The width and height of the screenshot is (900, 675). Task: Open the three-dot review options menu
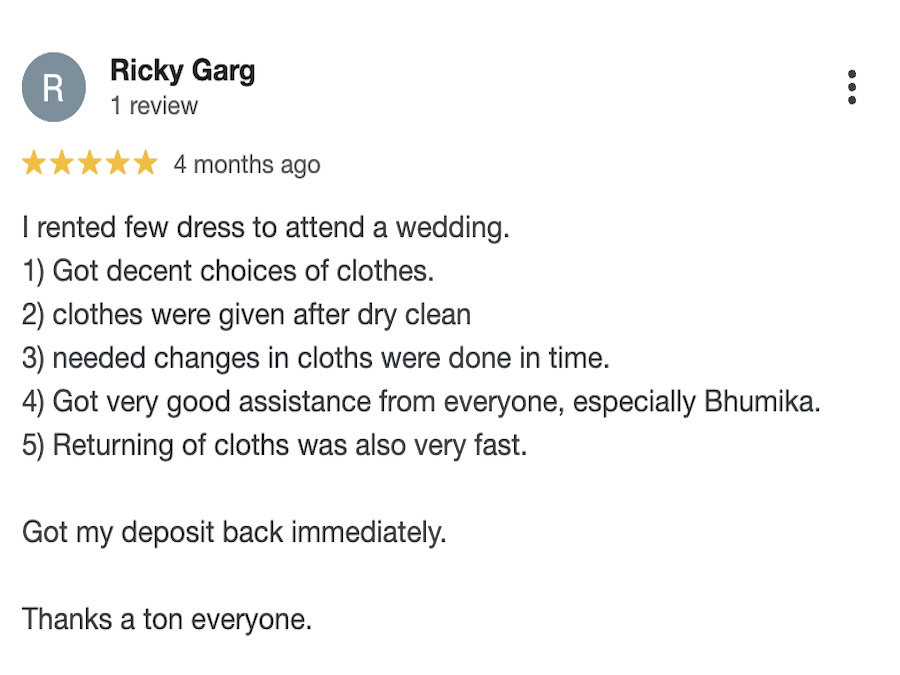click(x=852, y=87)
